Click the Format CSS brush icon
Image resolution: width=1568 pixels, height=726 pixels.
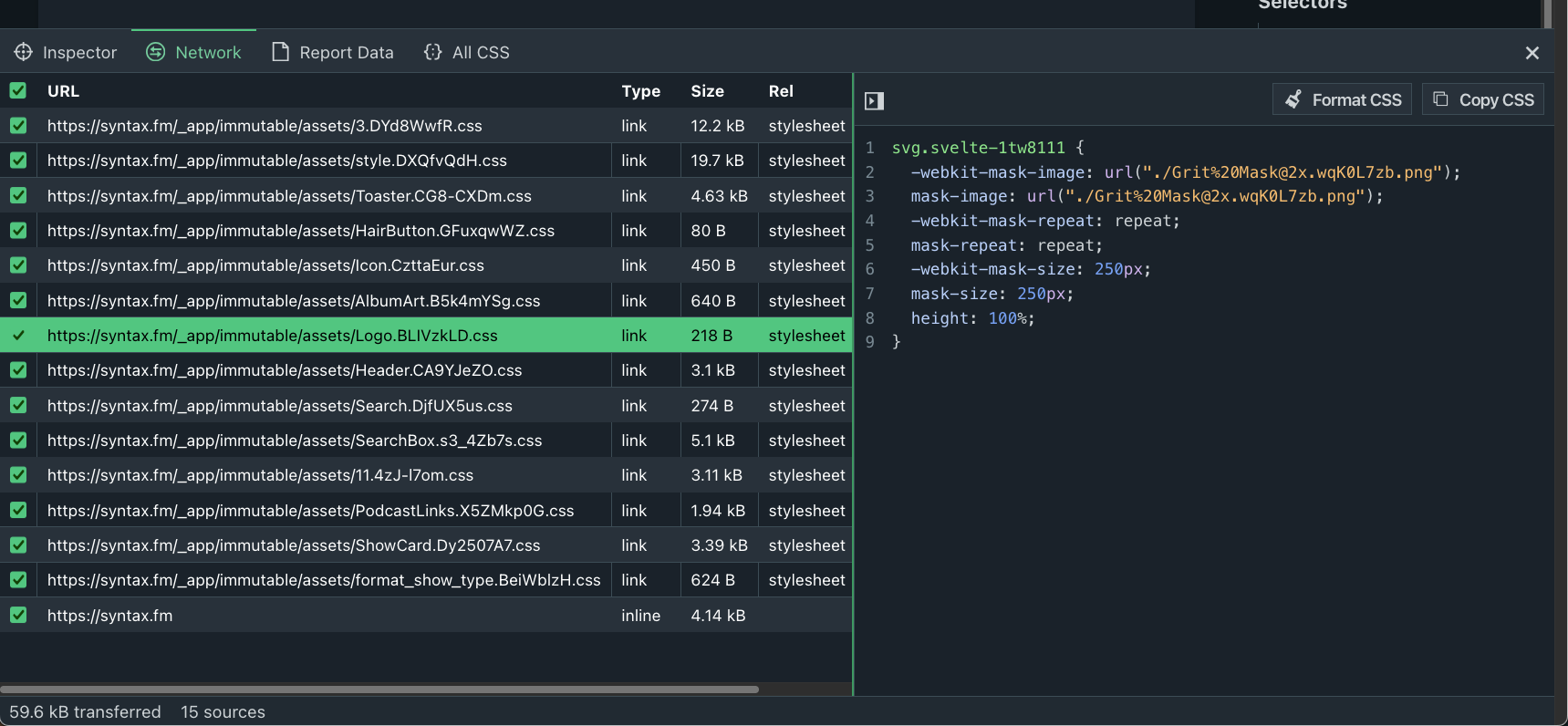[x=1293, y=99]
